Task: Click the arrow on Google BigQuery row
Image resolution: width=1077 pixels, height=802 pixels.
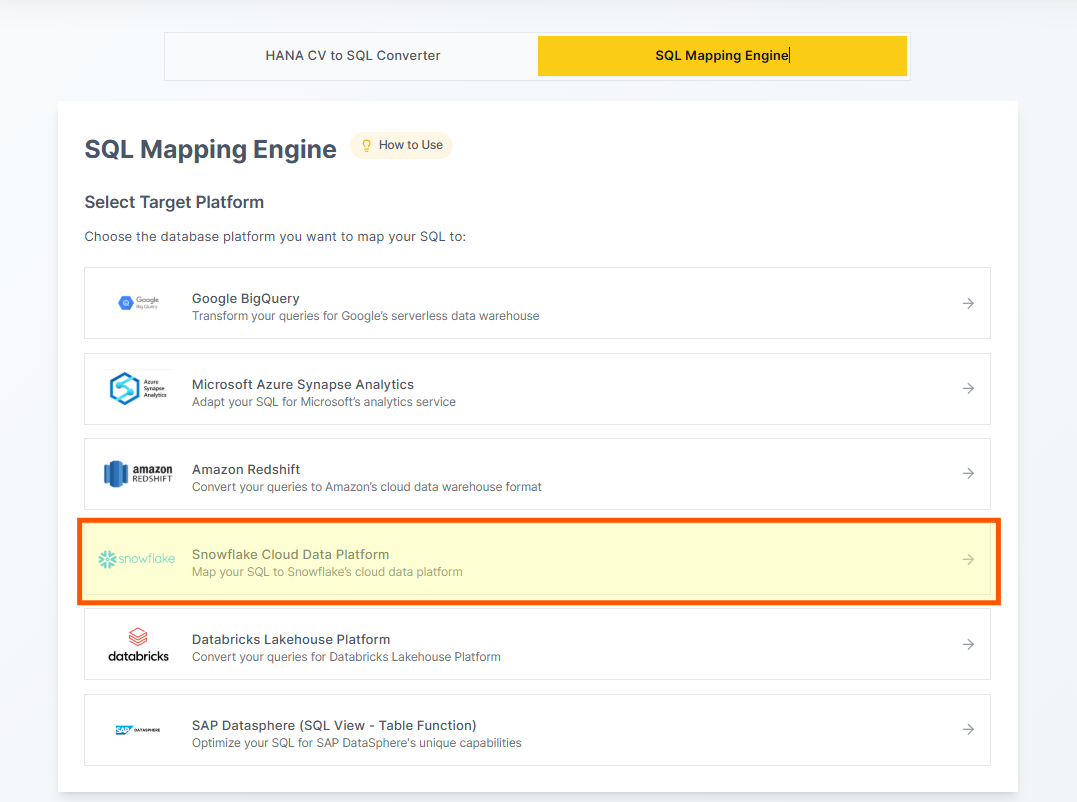Action: coord(968,303)
